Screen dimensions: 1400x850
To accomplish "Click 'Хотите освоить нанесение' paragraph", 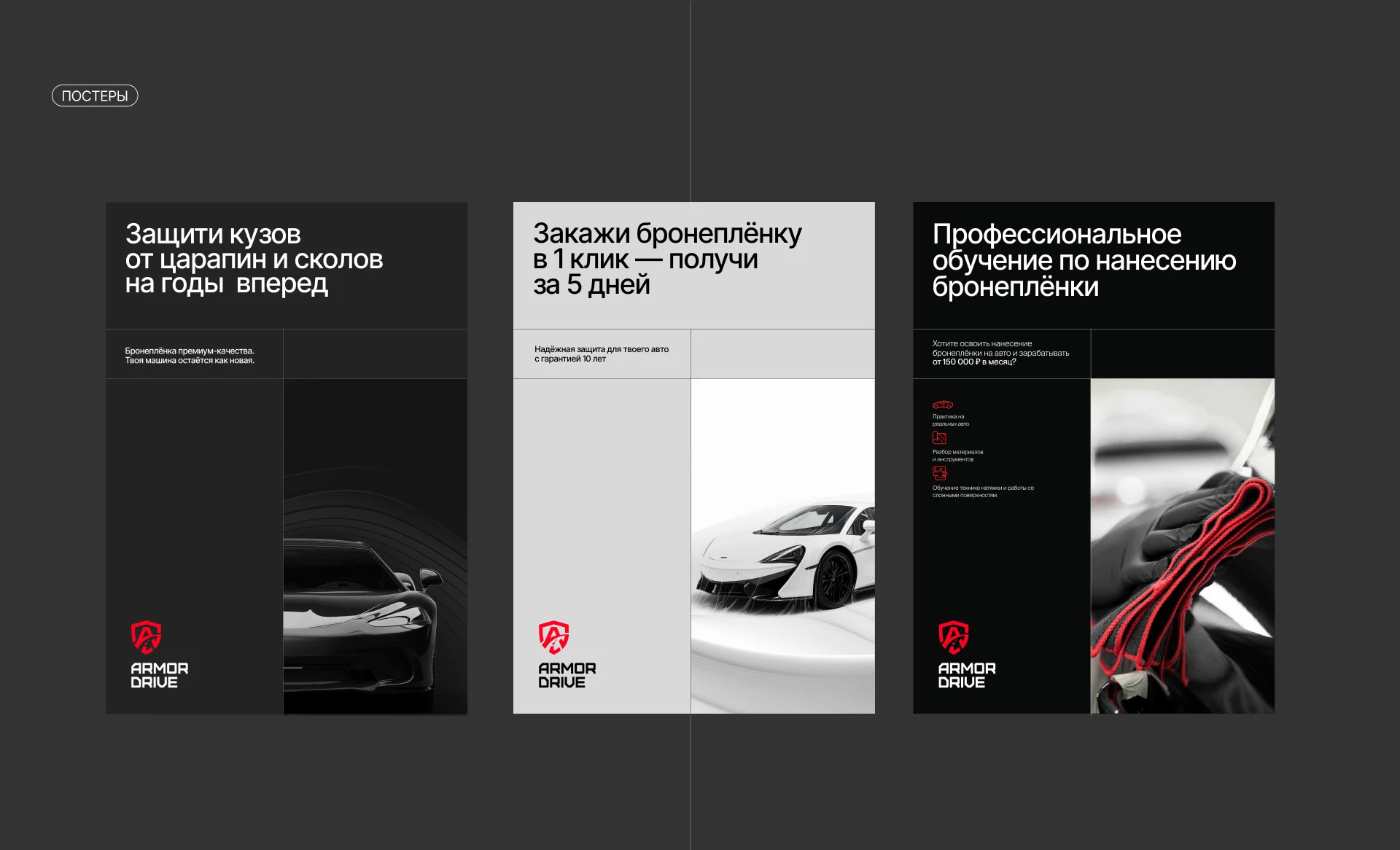I will pos(1000,353).
